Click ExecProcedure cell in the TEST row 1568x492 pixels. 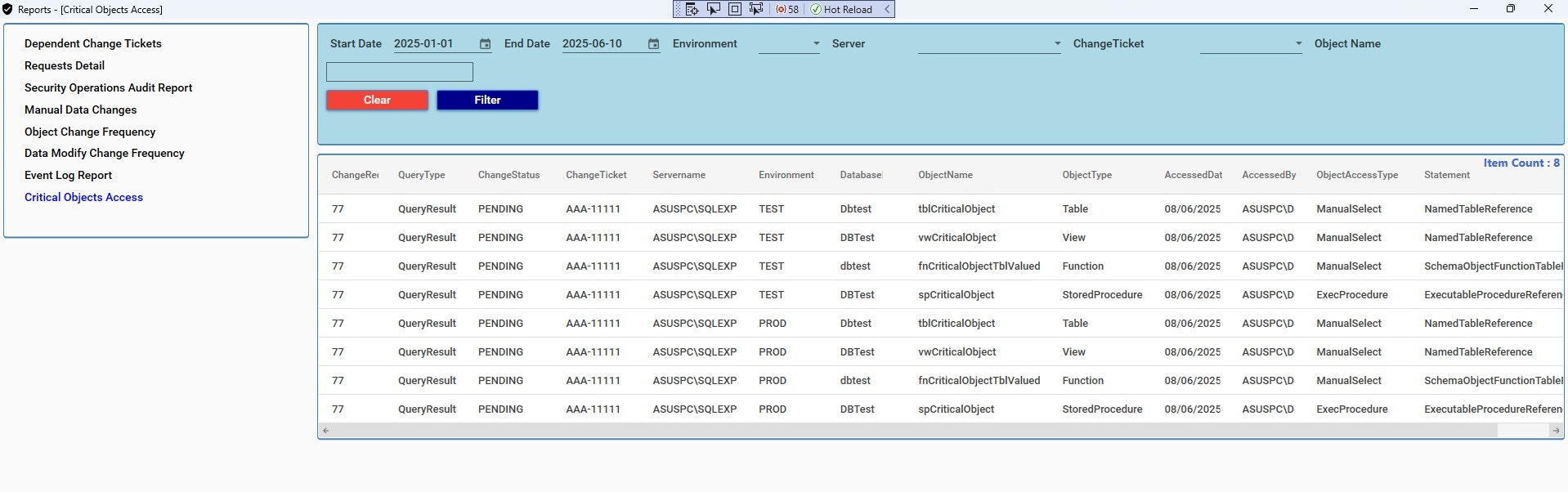[x=1352, y=294]
